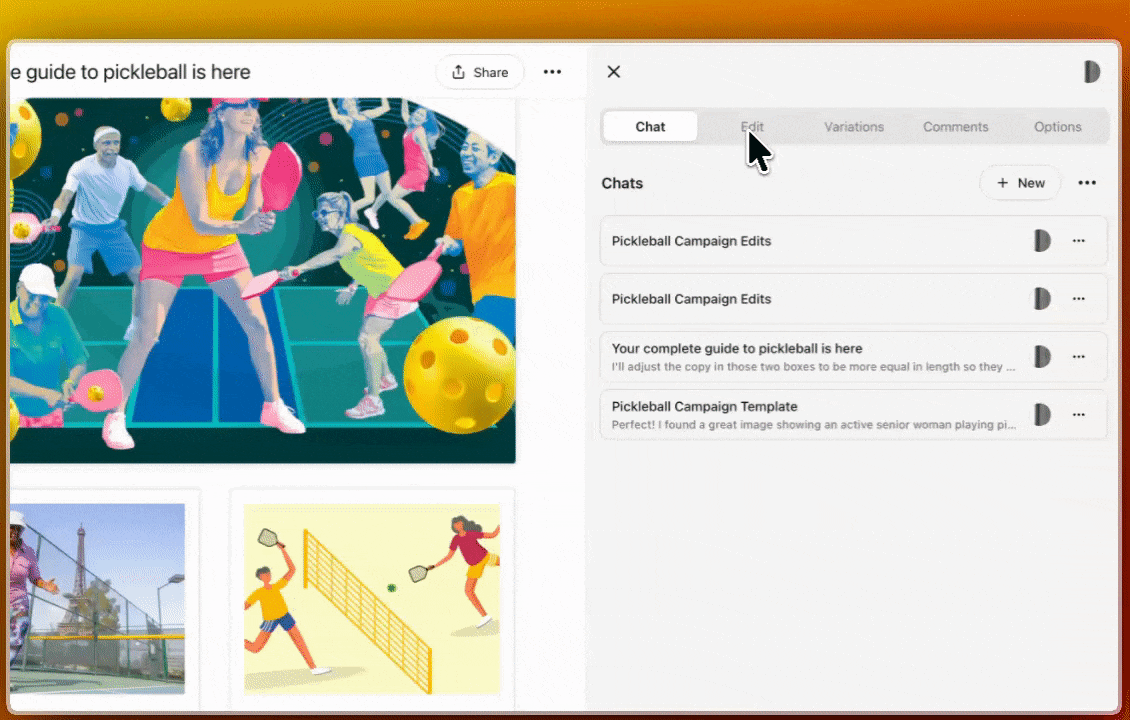Click the assistant icon on Your complete guide chat

pos(1041,357)
